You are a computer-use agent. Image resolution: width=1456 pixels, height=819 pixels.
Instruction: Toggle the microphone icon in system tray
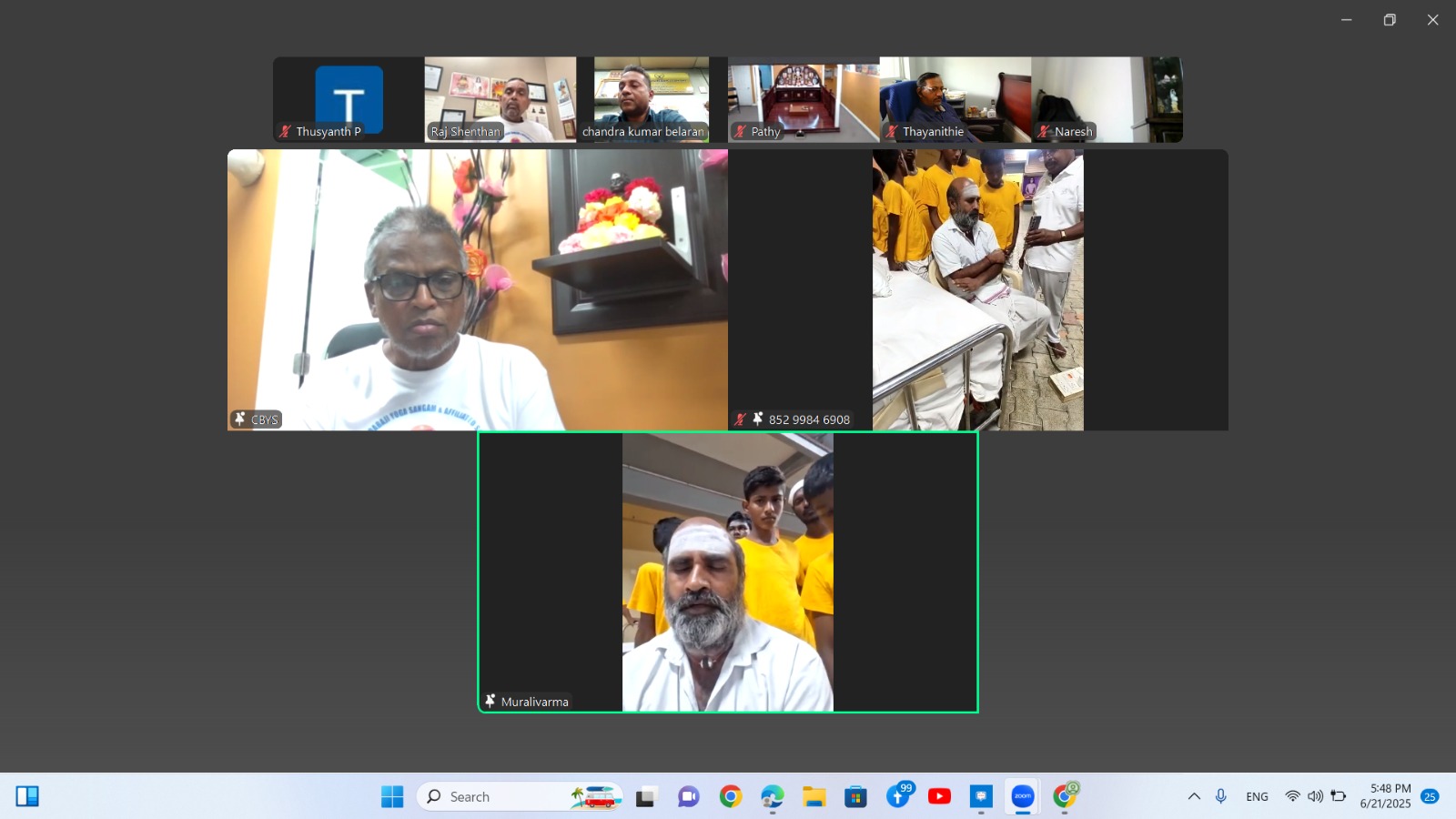(1221, 796)
